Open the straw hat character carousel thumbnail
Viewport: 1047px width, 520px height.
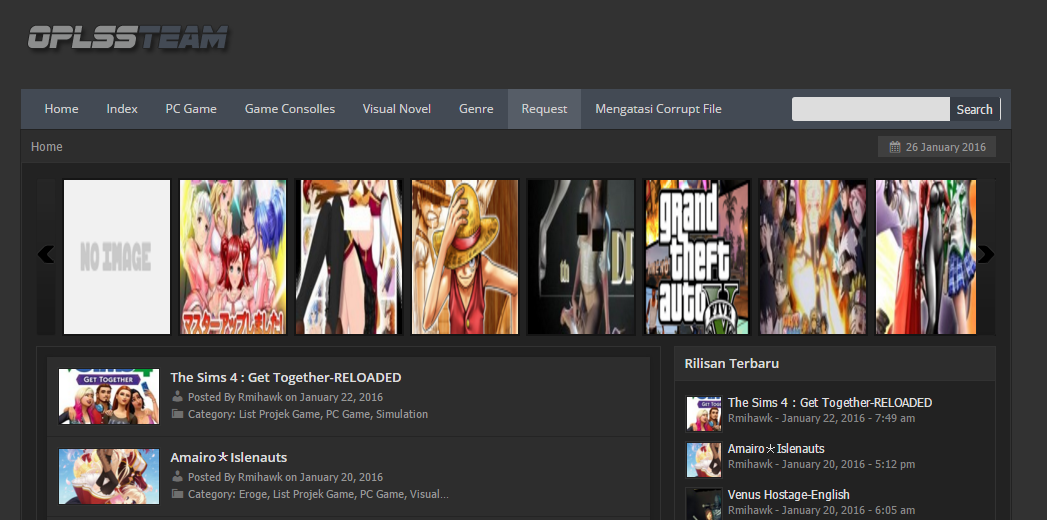coord(465,257)
